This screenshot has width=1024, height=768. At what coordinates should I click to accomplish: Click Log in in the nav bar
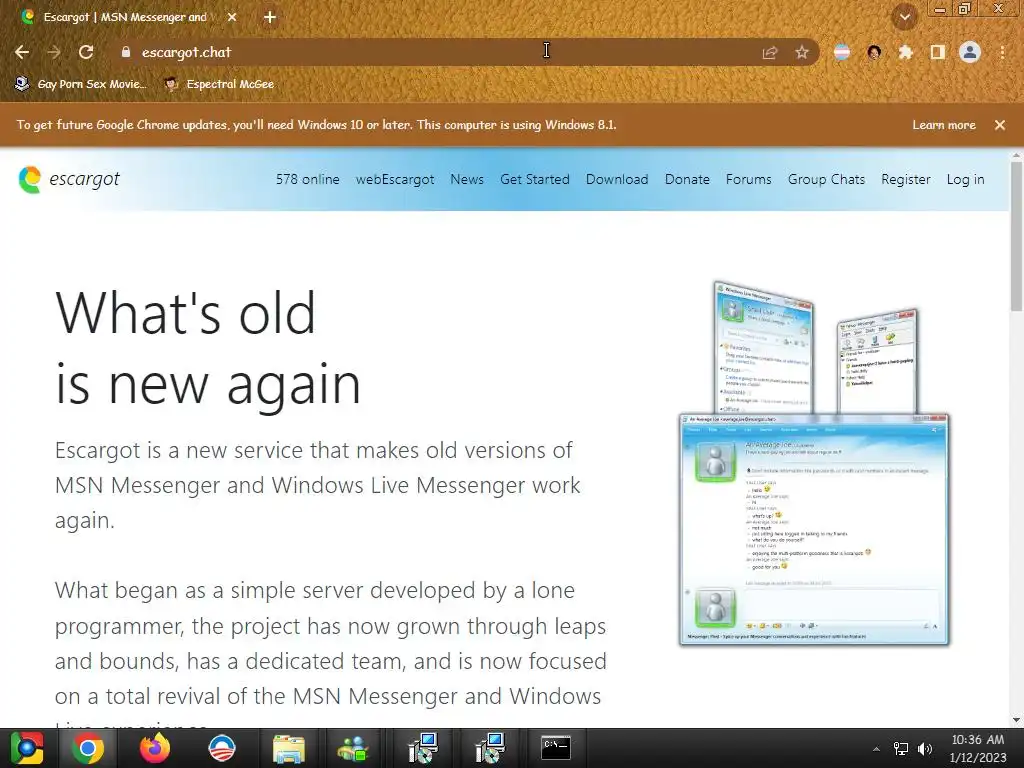pyautogui.click(x=965, y=180)
